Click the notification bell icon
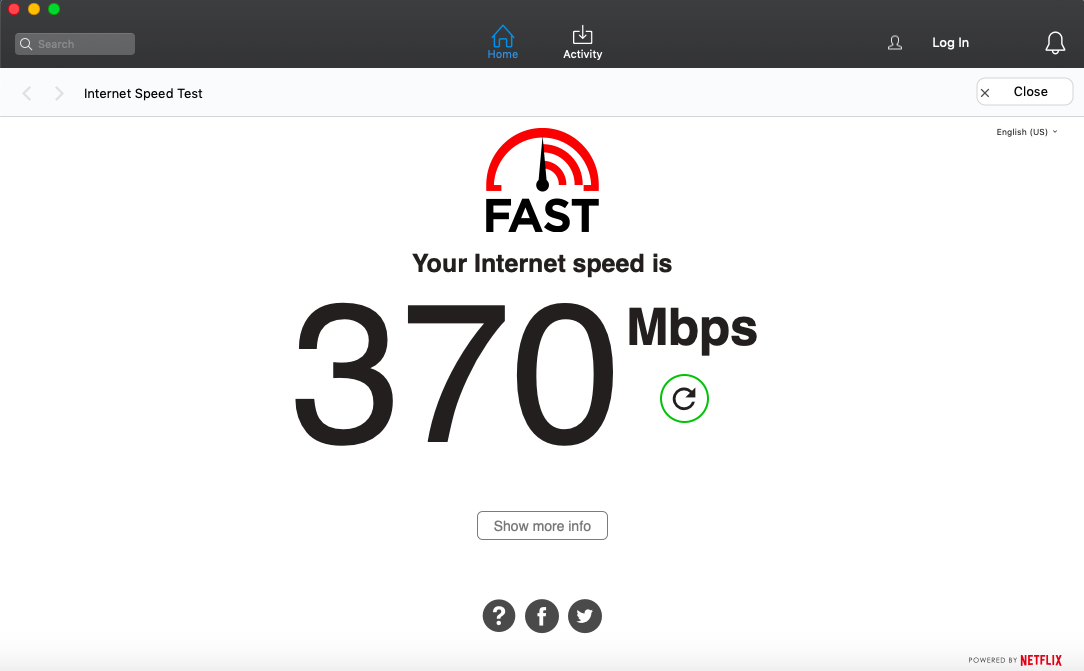 [x=1054, y=43]
